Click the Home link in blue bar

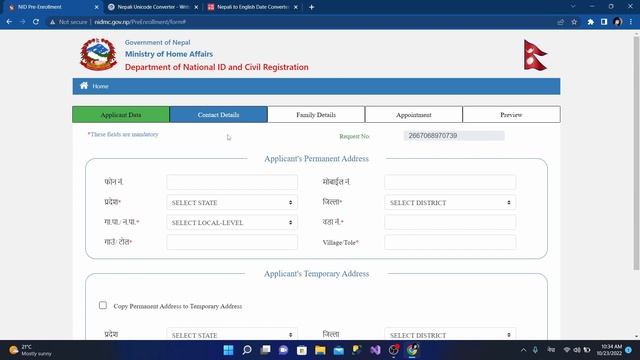point(100,86)
